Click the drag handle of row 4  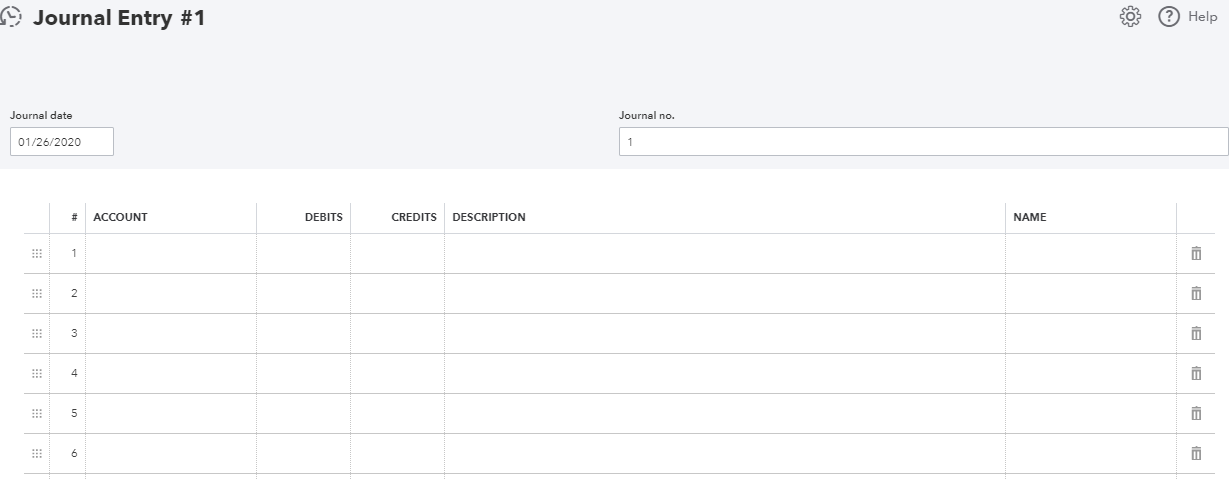click(x=37, y=374)
